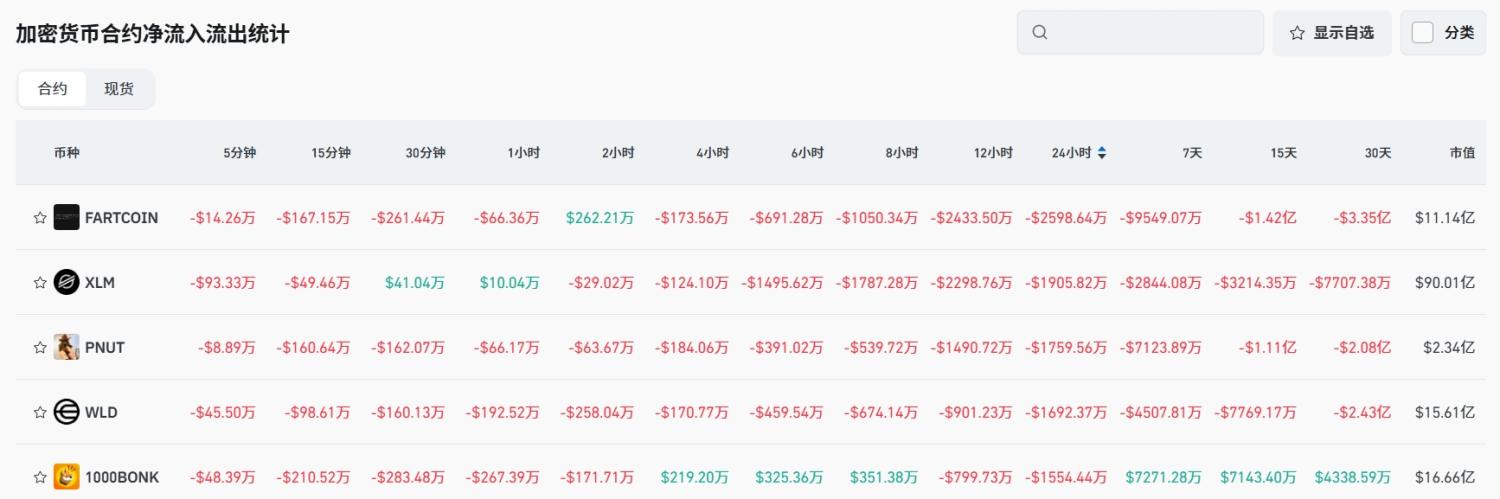Click the PNUT coin logo
This screenshot has height=499, width=1500.
[66, 347]
